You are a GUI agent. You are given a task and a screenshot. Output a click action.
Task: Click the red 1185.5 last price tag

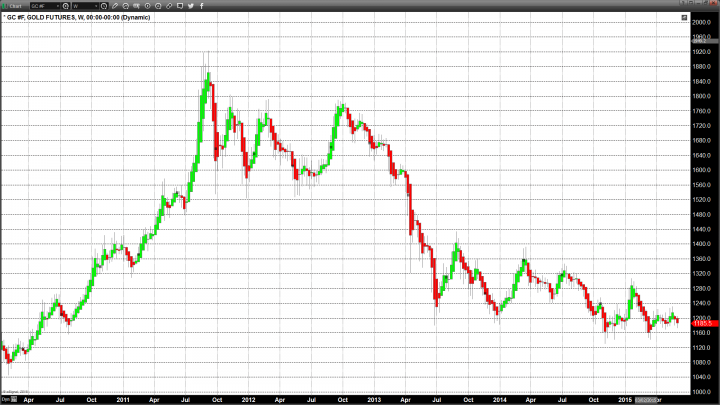pyautogui.click(x=704, y=324)
